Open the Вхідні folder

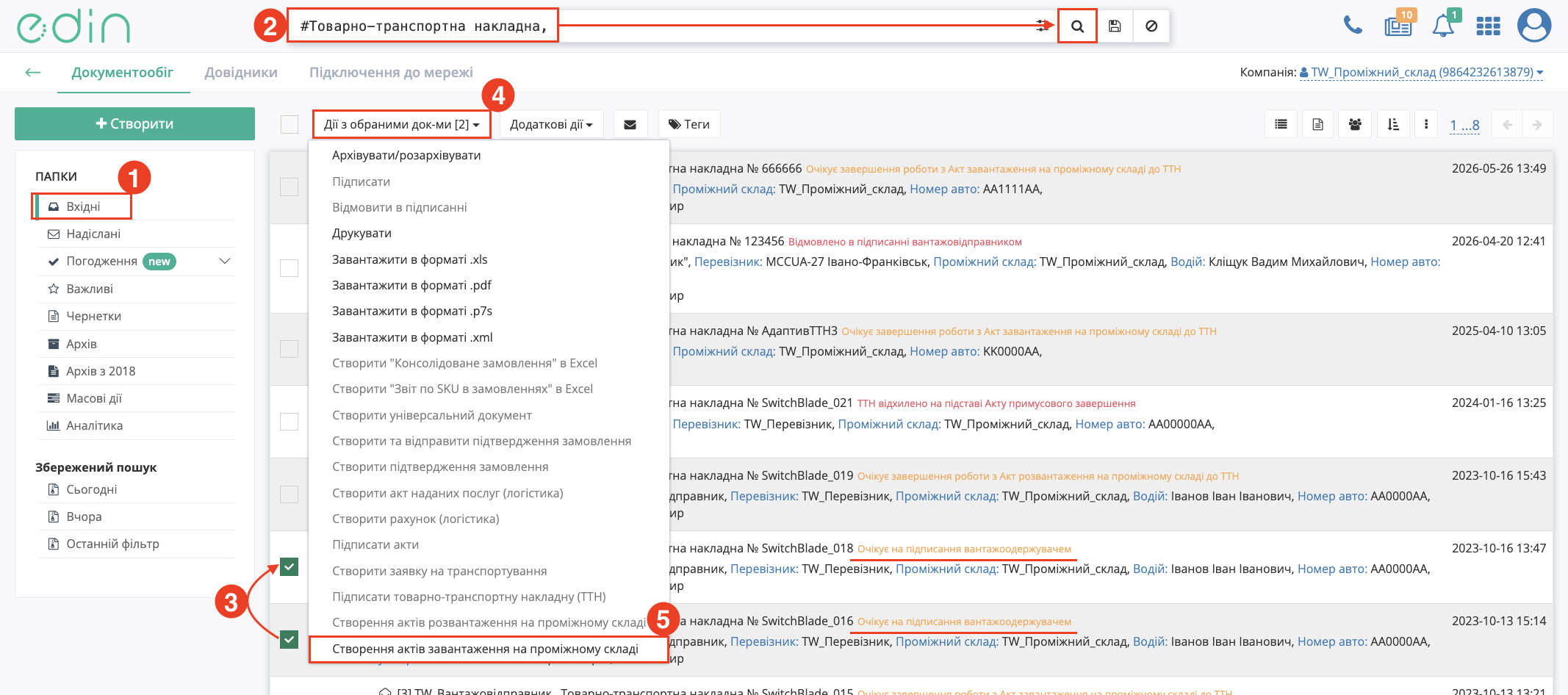[83, 206]
